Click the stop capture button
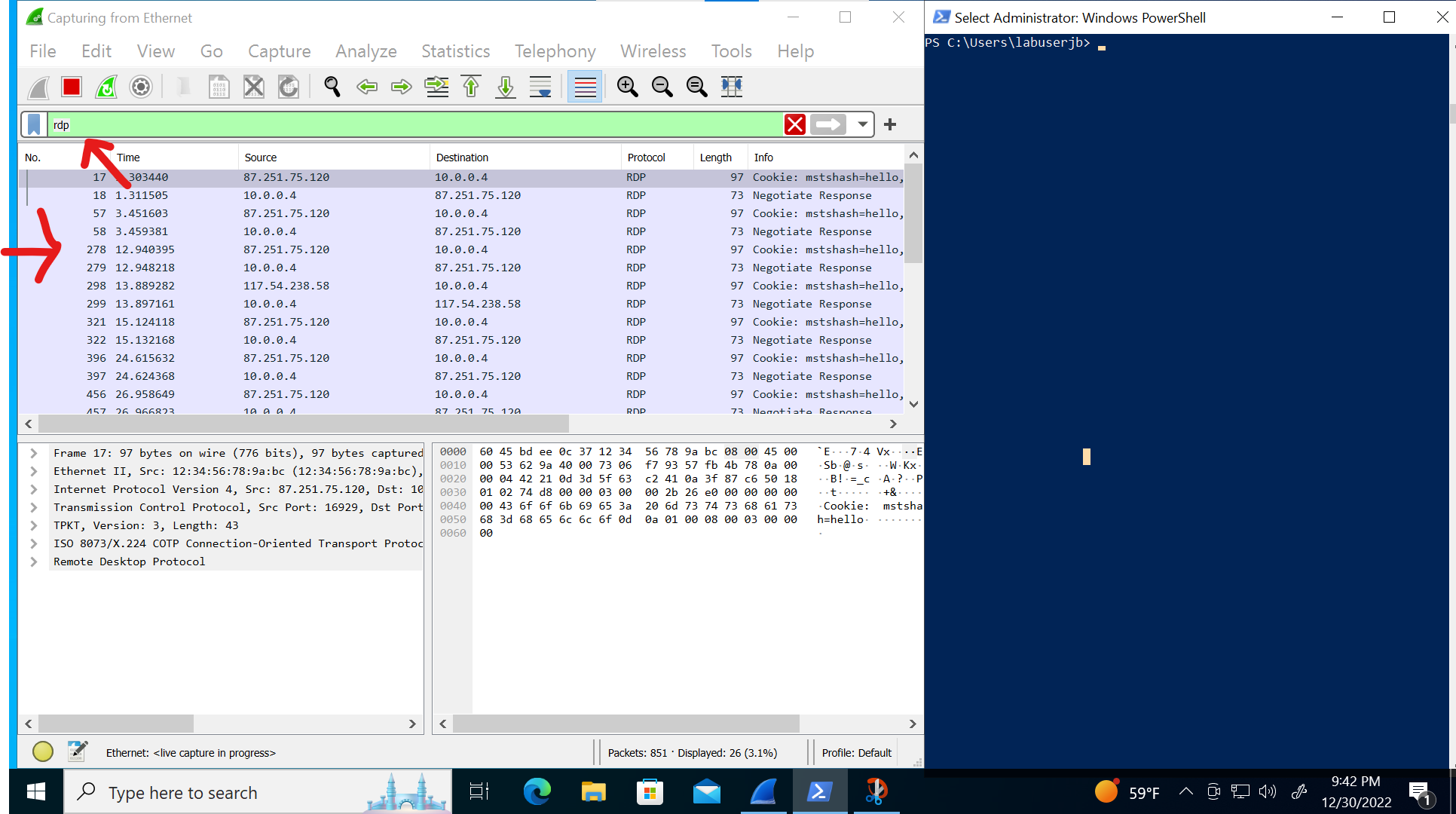 click(x=71, y=87)
